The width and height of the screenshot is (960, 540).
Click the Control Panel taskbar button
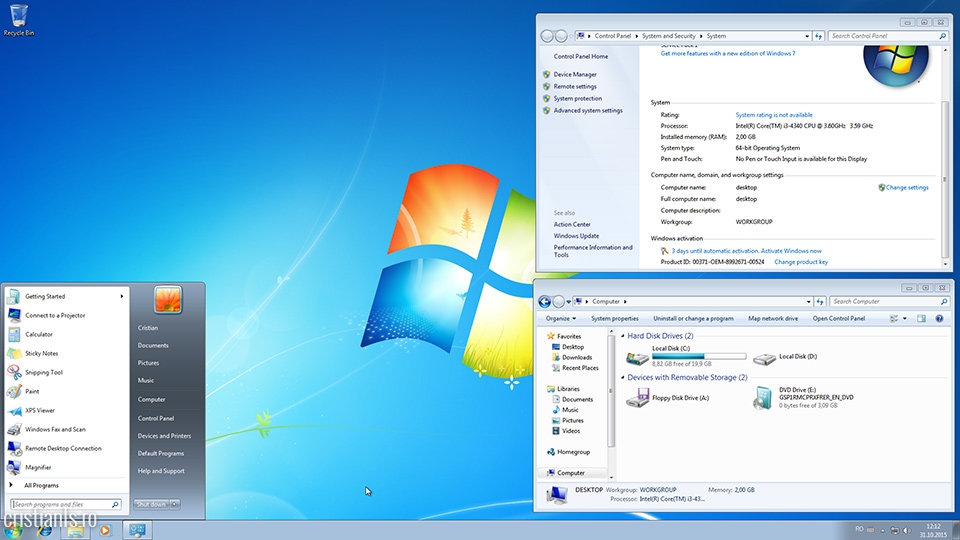137,530
